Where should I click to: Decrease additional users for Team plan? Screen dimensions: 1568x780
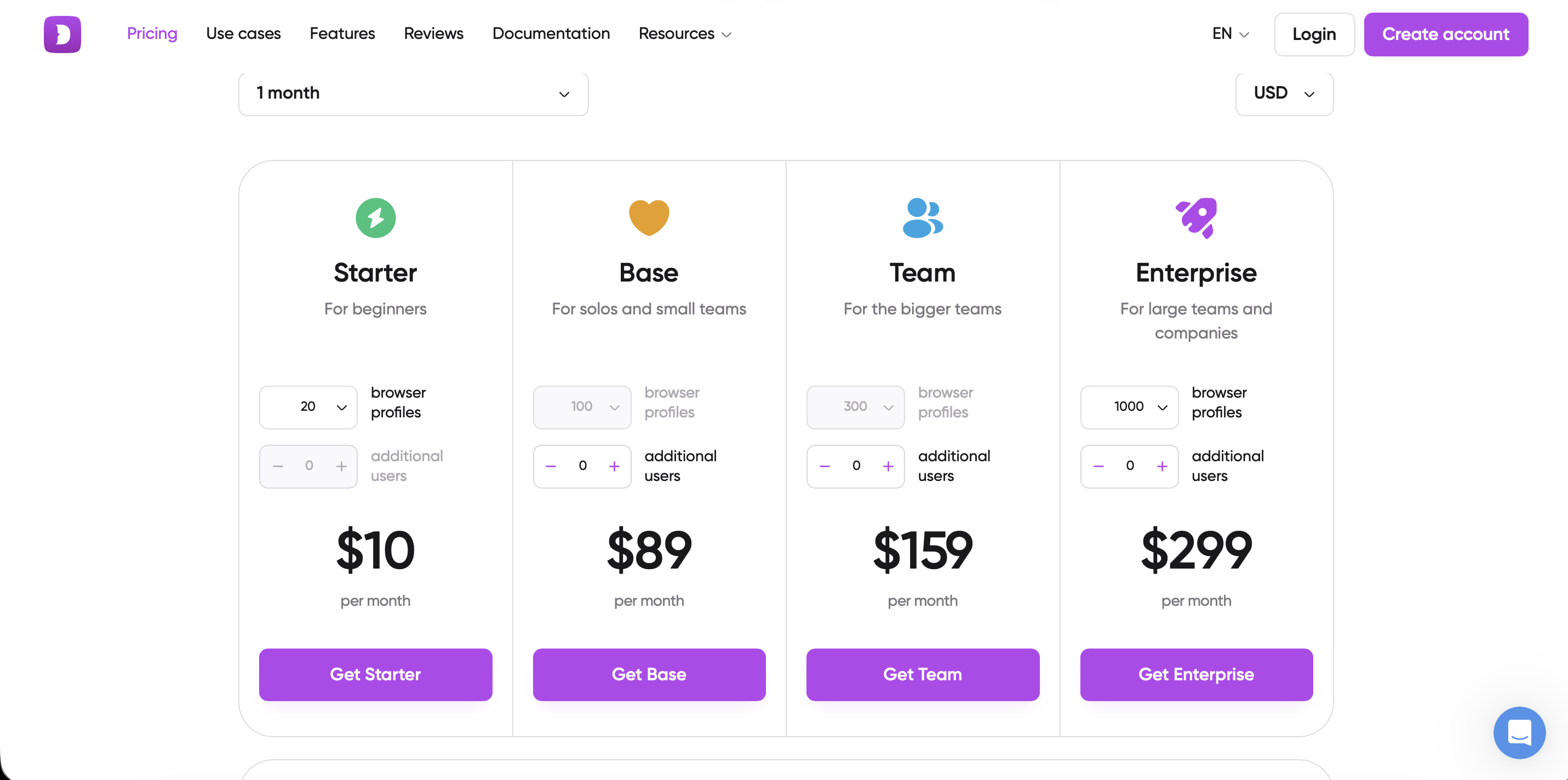(825, 466)
